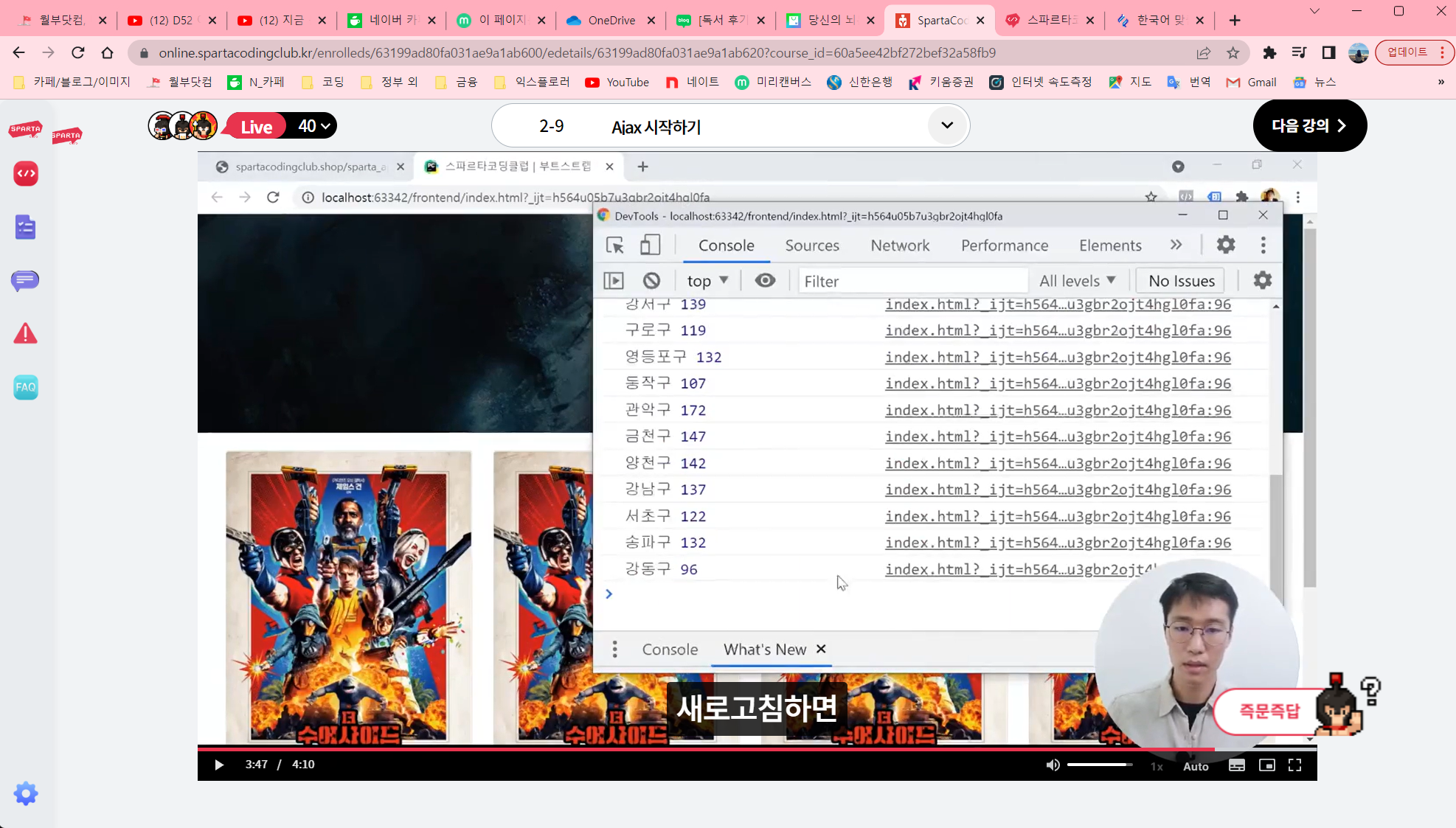Open the FAQ sidebar icon
The image size is (1456, 828).
[x=26, y=387]
